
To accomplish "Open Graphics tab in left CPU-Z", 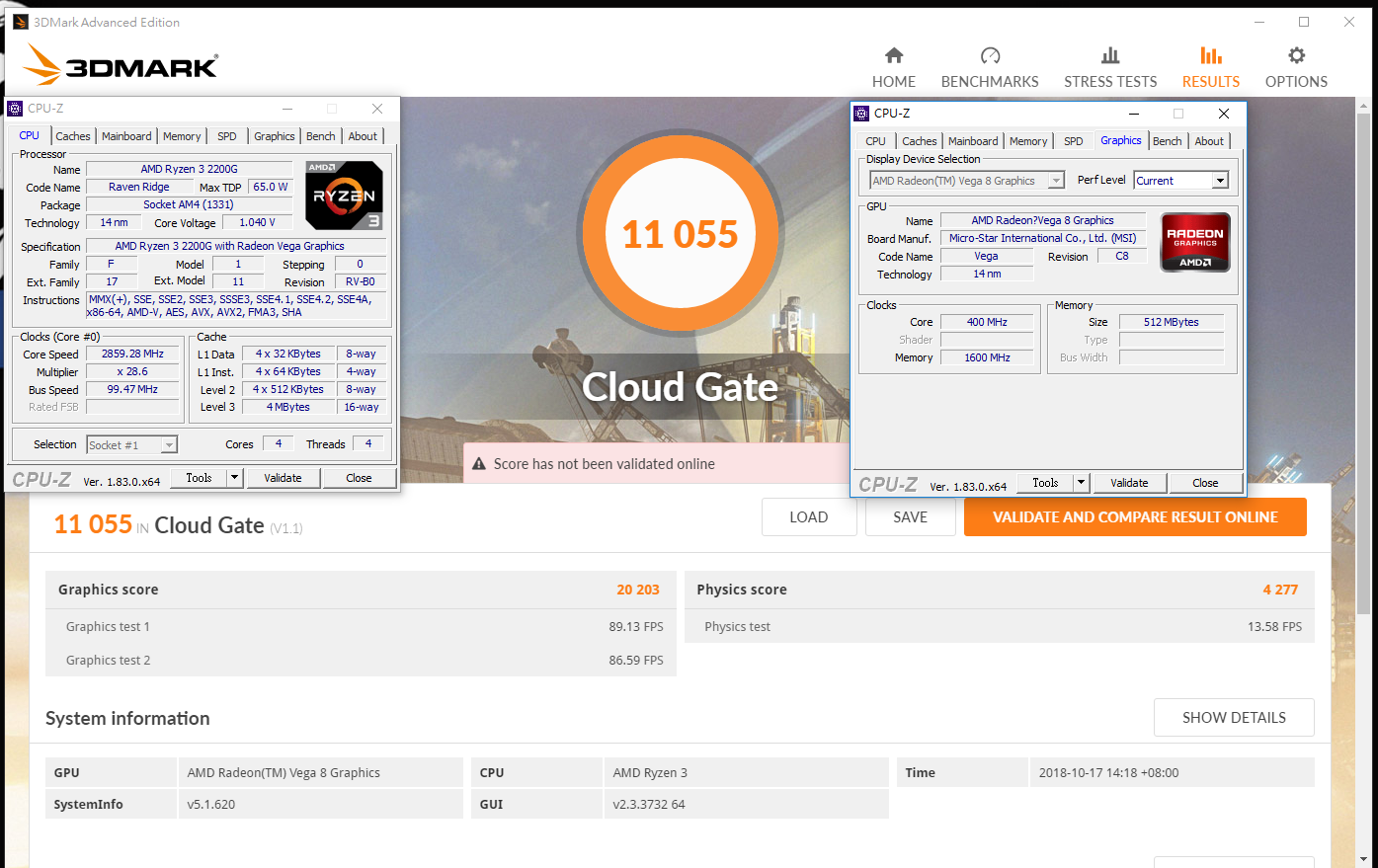I will pyautogui.click(x=274, y=136).
